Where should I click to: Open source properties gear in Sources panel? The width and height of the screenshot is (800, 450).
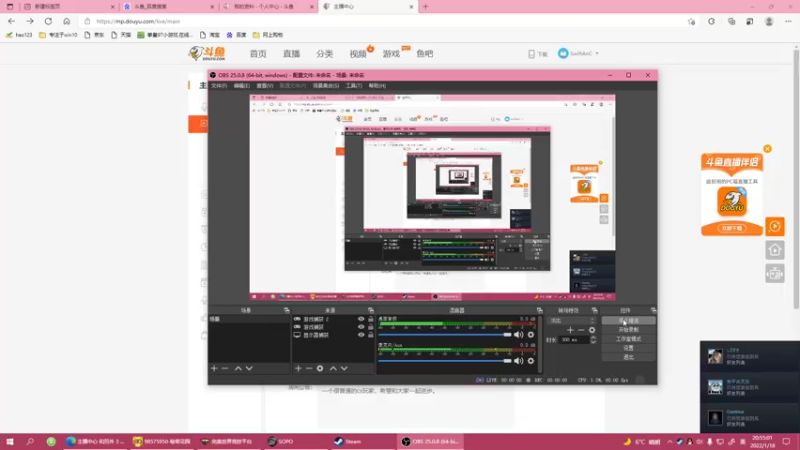tap(321, 368)
